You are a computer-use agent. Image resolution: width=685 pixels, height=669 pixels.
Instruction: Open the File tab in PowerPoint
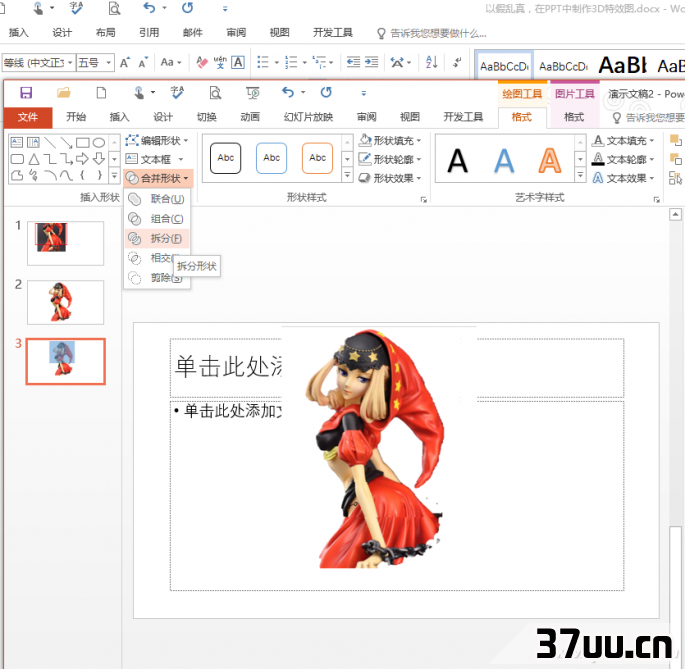point(28,117)
